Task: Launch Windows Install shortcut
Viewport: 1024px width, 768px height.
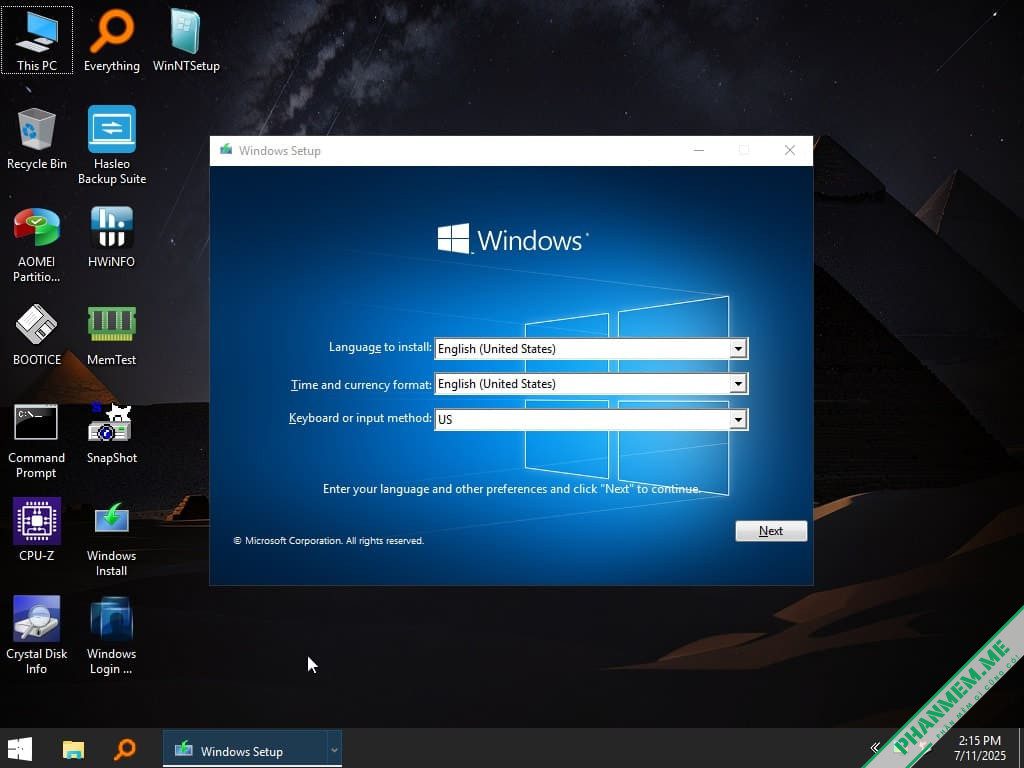Action: (112, 538)
